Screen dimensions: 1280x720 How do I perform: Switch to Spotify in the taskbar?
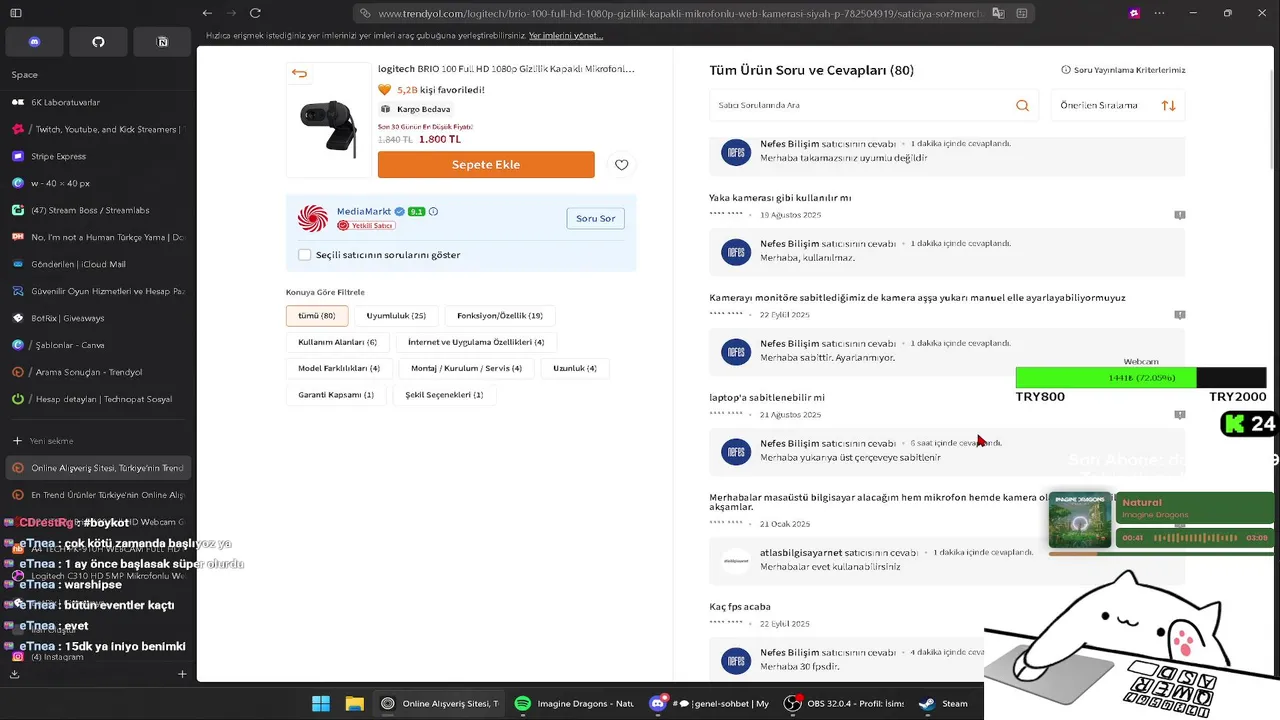click(576, 704)
